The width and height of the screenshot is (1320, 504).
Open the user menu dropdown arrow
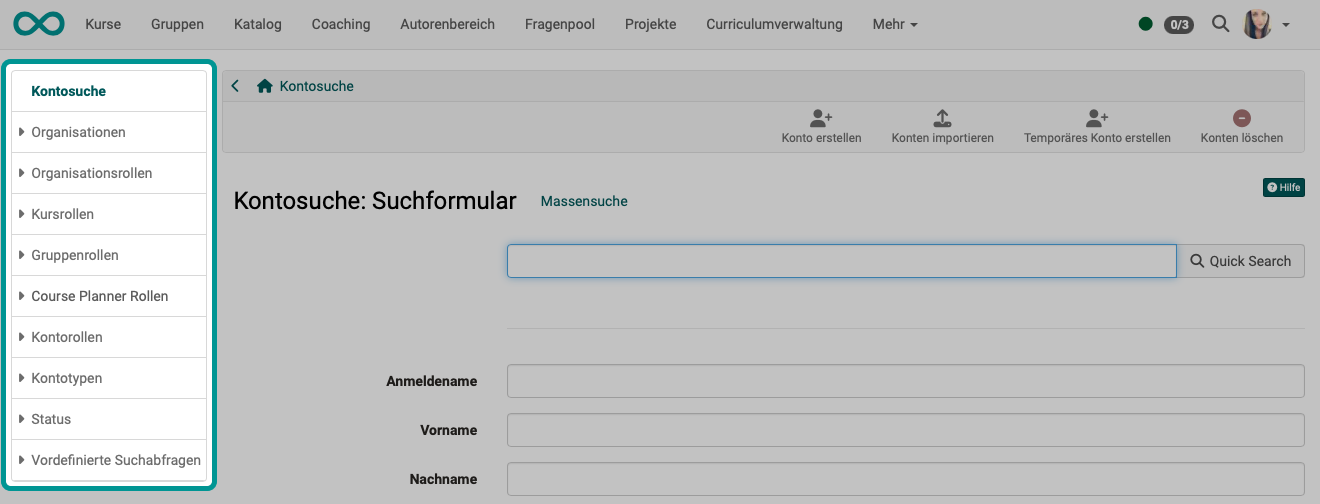1285,25
